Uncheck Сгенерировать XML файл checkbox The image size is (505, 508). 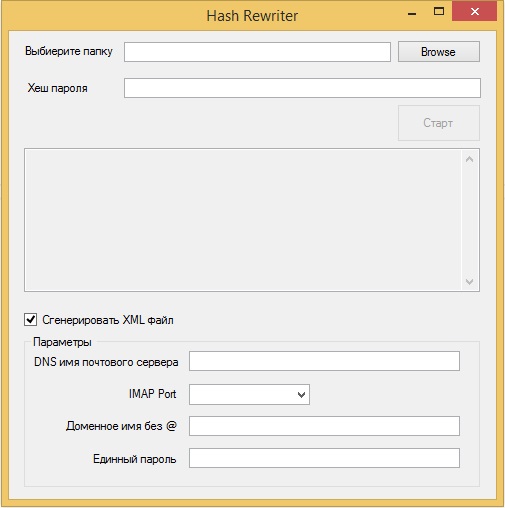pos(30,319)
